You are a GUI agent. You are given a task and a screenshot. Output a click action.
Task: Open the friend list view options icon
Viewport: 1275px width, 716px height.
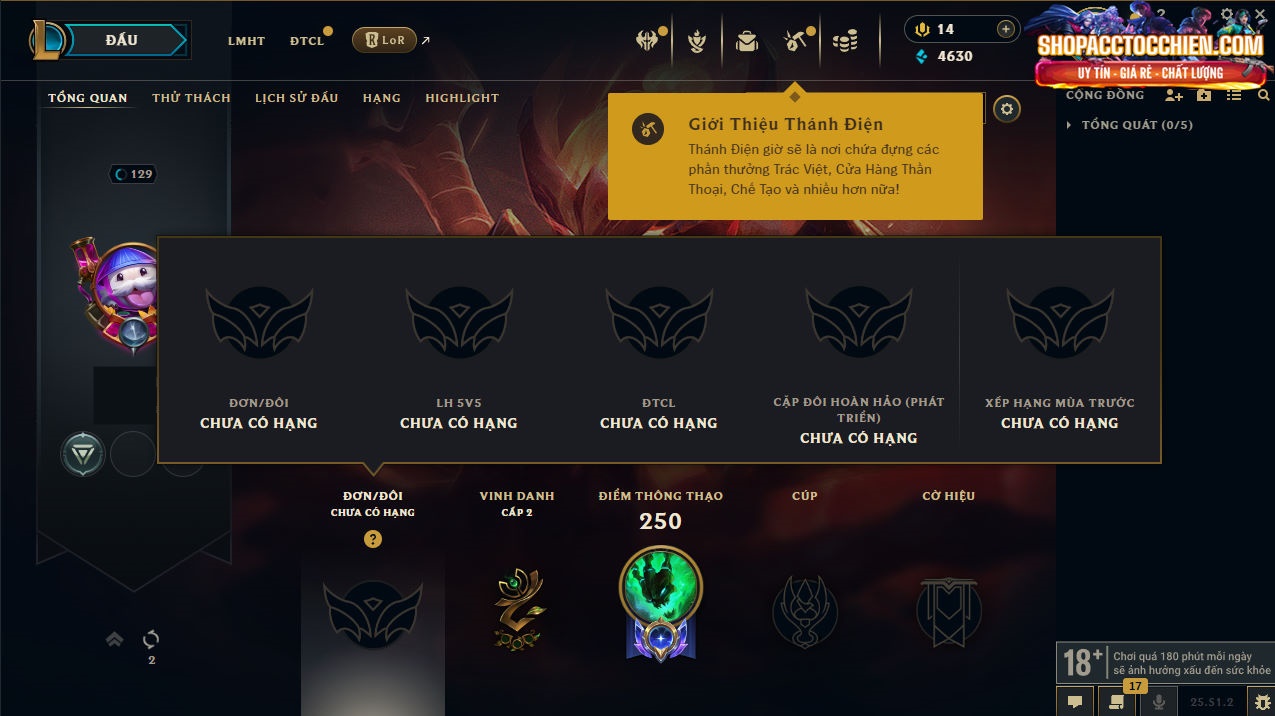point(1234,95)
